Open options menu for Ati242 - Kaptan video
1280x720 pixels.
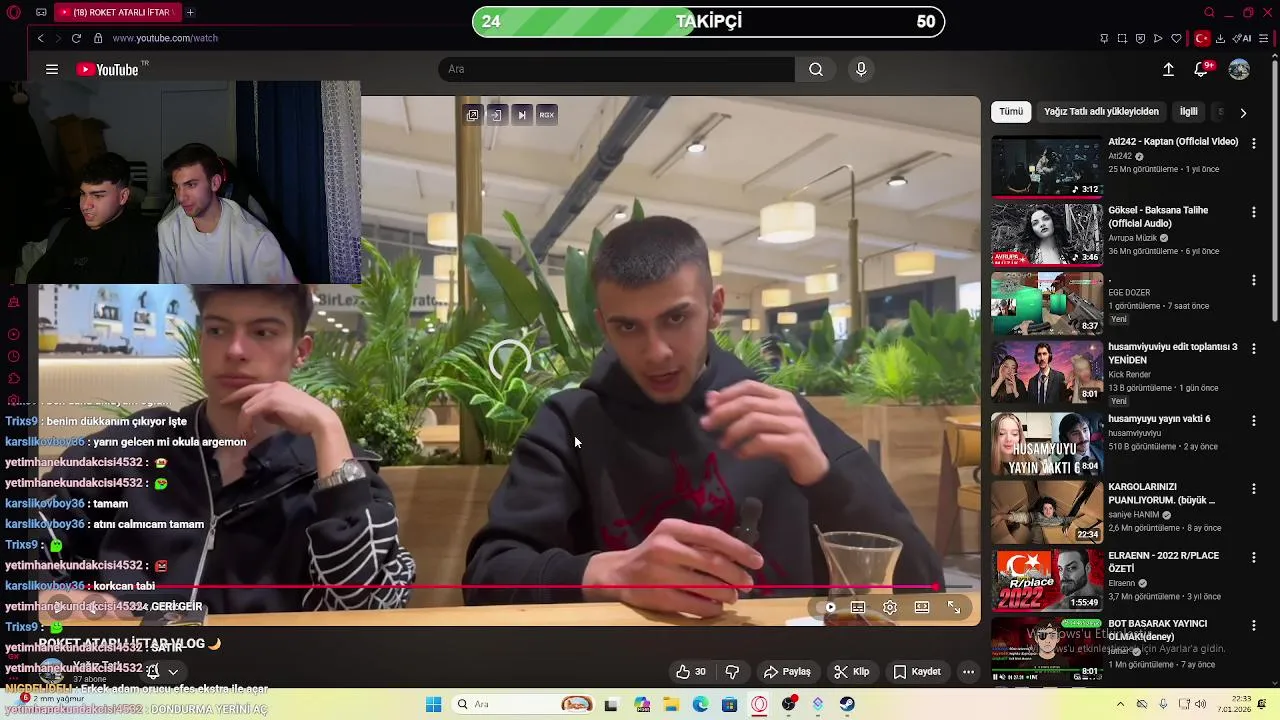tap(1253, 143)
